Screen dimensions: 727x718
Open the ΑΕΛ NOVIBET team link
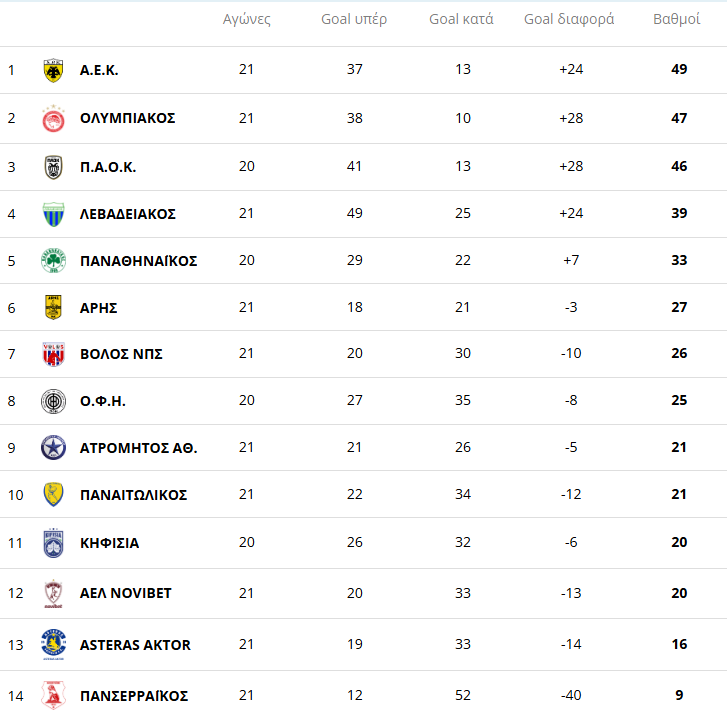point(126,593)
